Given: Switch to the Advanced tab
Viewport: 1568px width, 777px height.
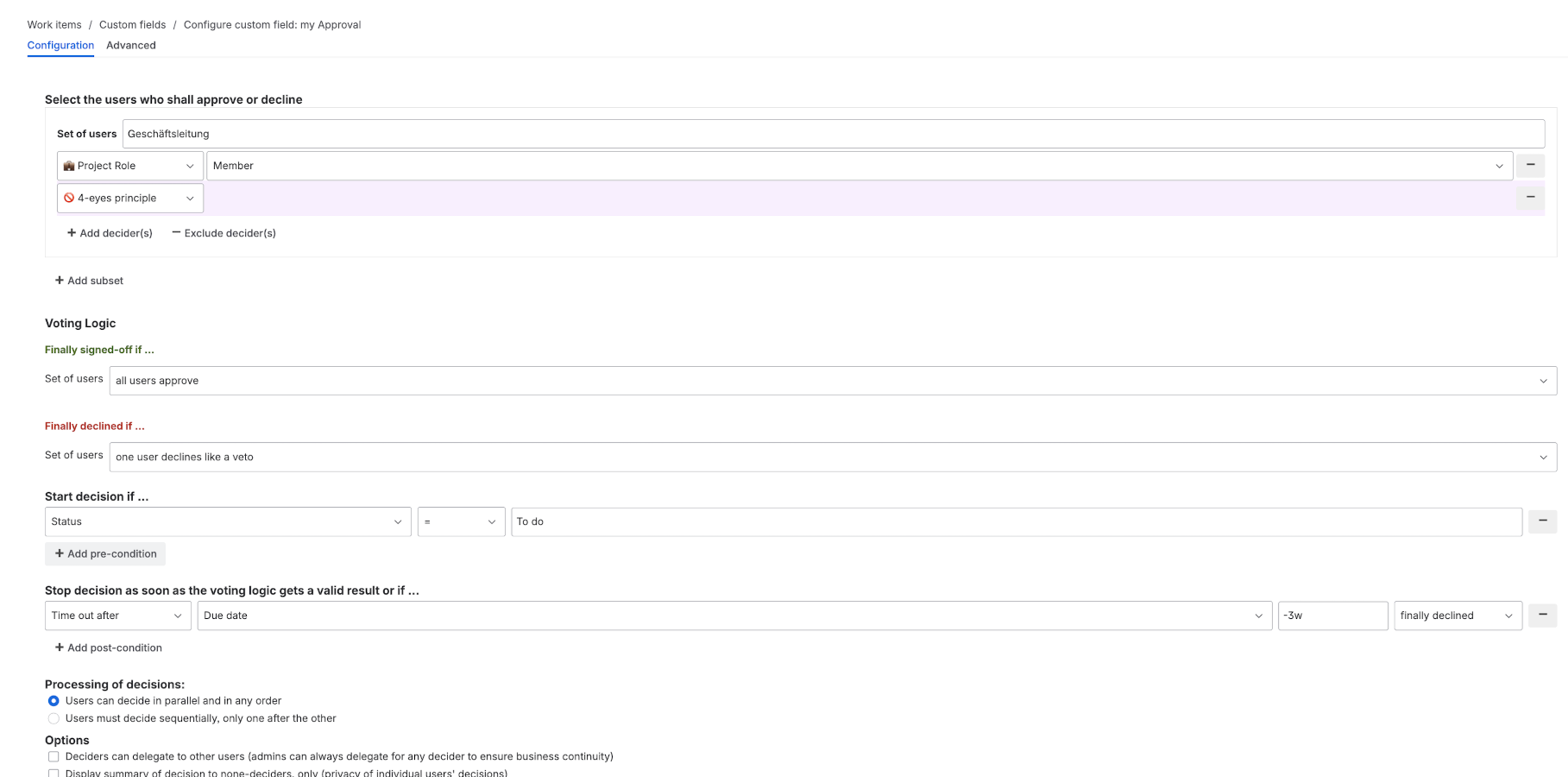Looking at the screenshot, I should click(130, 45).
